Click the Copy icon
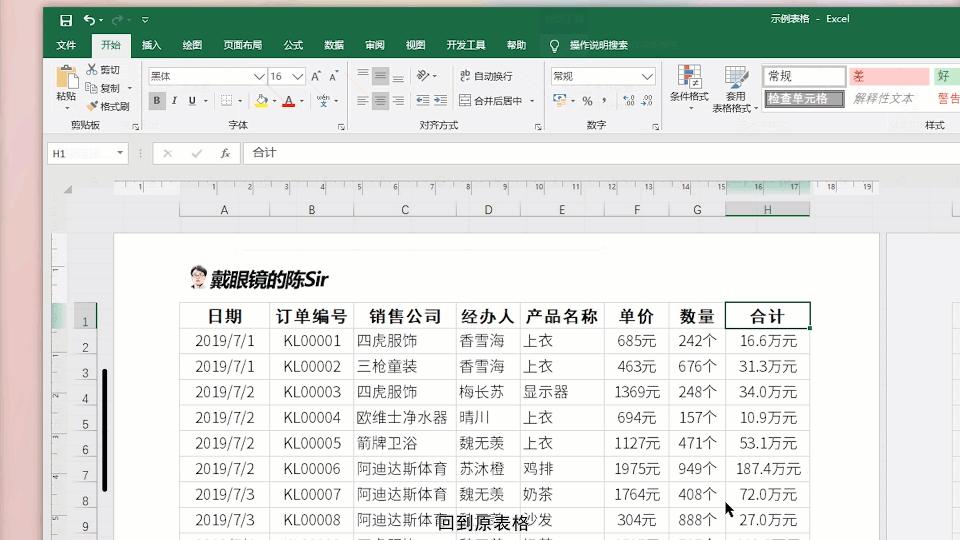This screenshot has height=540, width=960. pyautogui.click(x=91, y=88)
